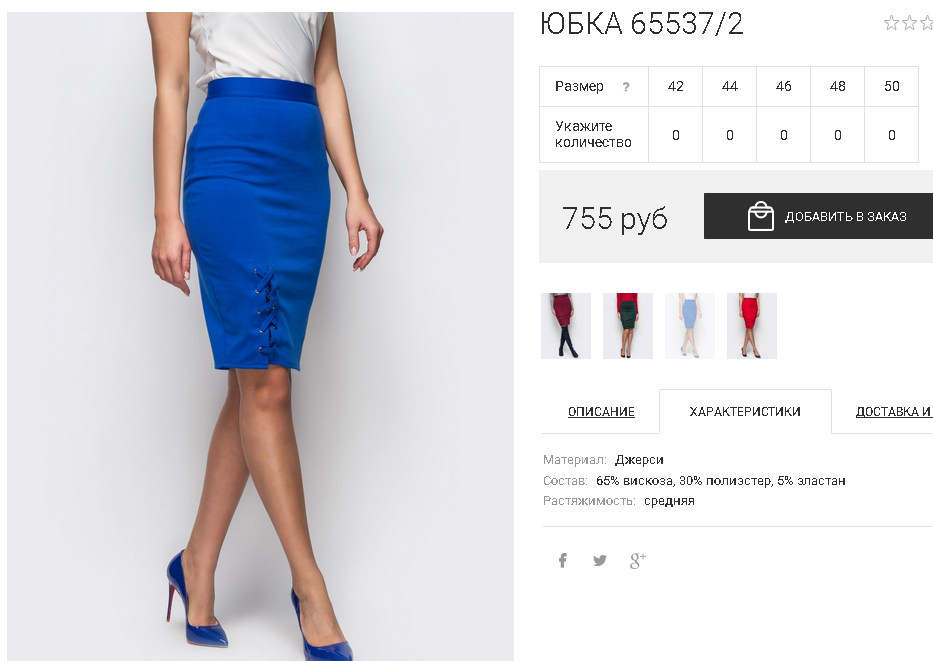Share product on Facebook icon

(562, 560)
